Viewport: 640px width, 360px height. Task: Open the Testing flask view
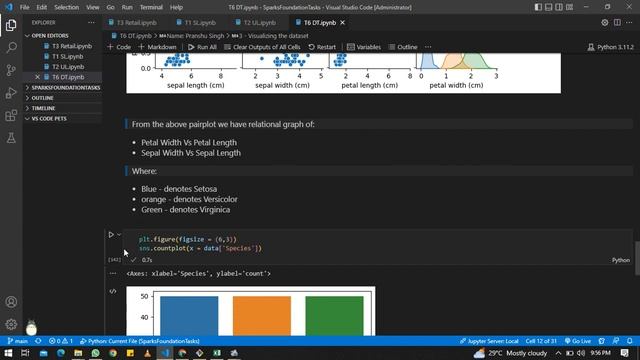(x=11, y=138)
